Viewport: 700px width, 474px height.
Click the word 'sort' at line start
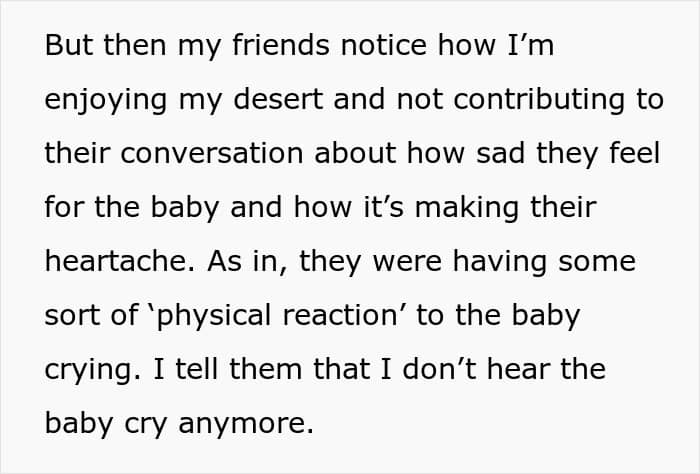(x=72, y=315)
